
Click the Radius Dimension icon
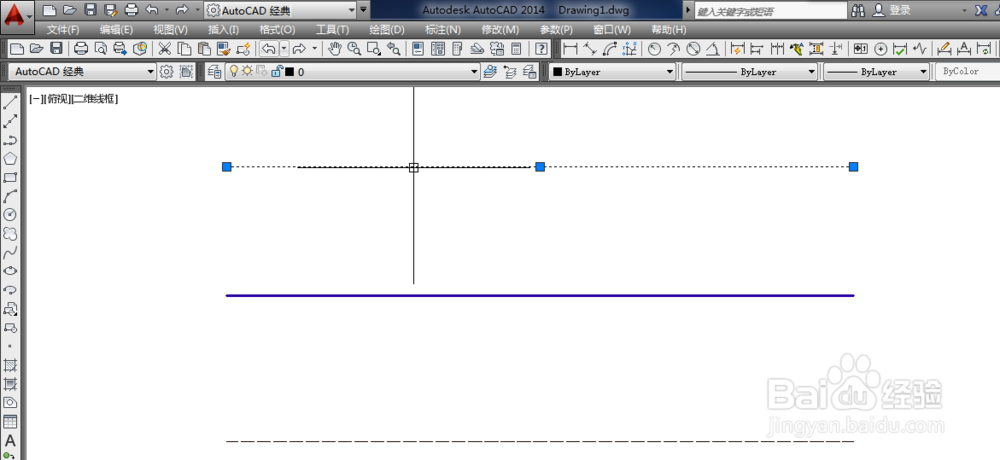coord(654,48)
